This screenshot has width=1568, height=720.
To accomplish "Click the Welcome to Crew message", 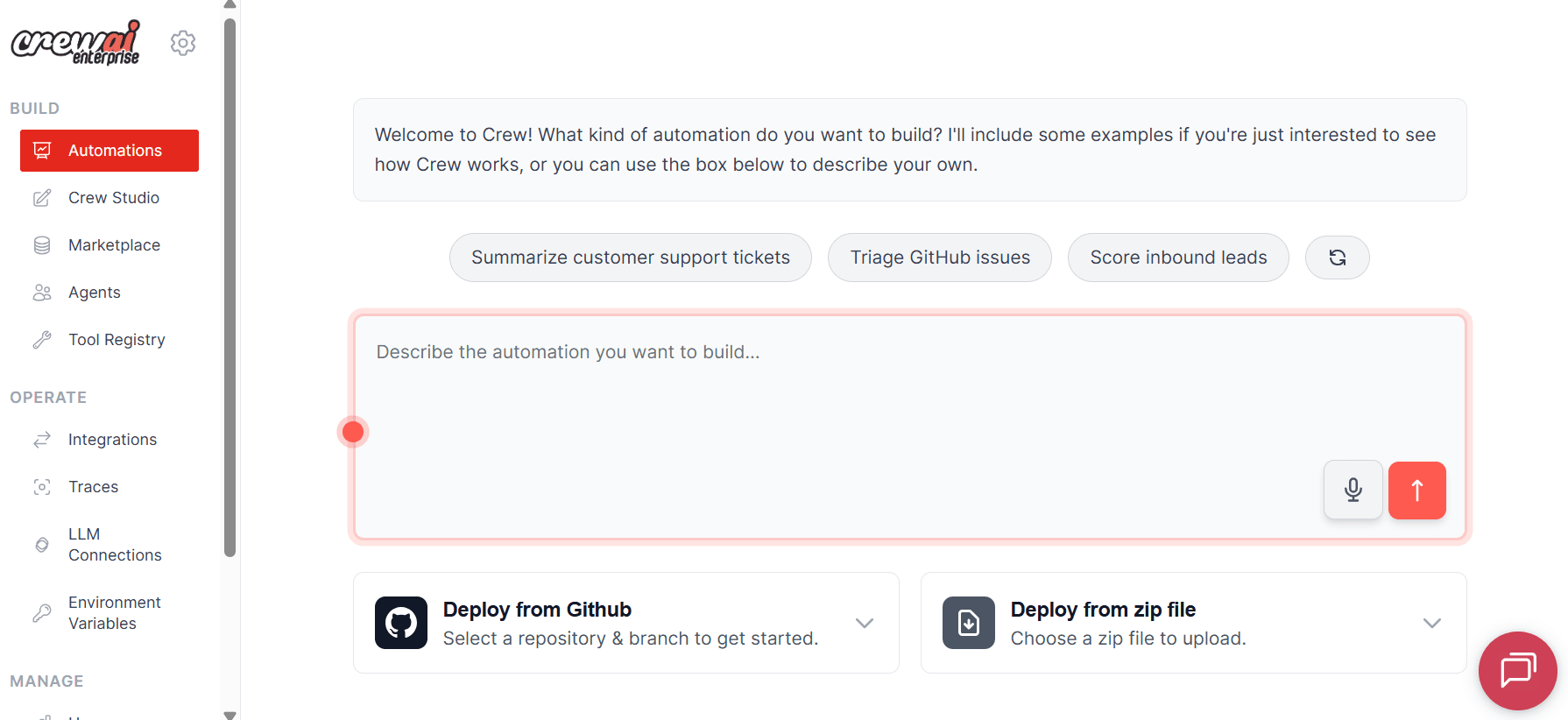I will tap(910, 150).
